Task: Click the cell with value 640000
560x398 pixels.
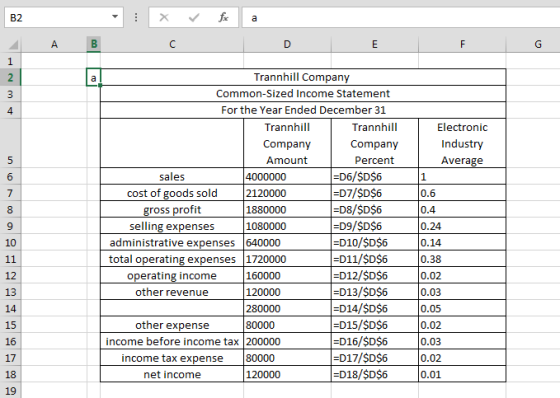Action: pyautogui.click(x=287, y=242)
